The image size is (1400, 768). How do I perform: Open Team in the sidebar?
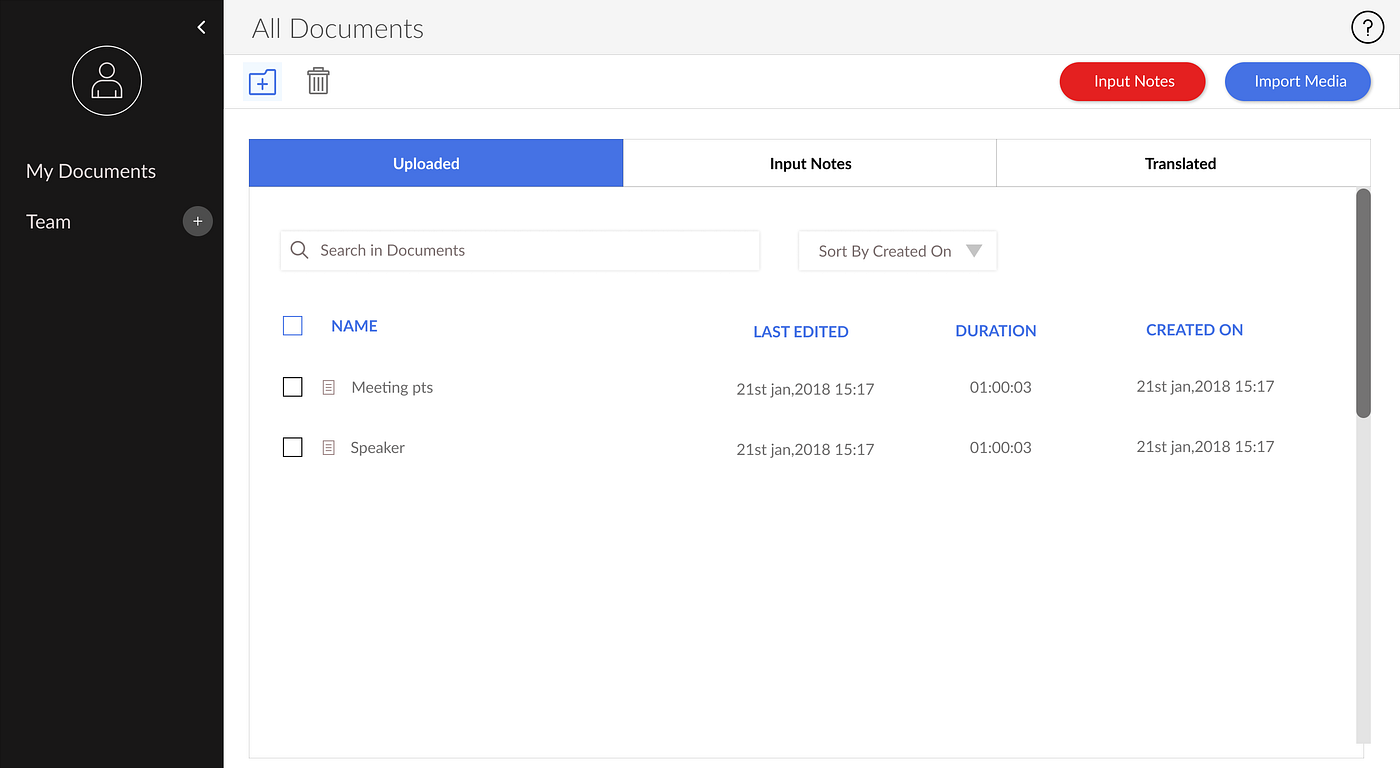click(x=48, y=222)
